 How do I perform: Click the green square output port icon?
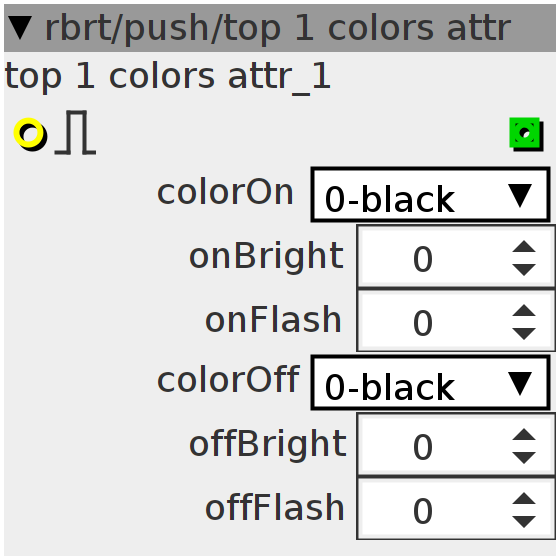click(526, 134)
